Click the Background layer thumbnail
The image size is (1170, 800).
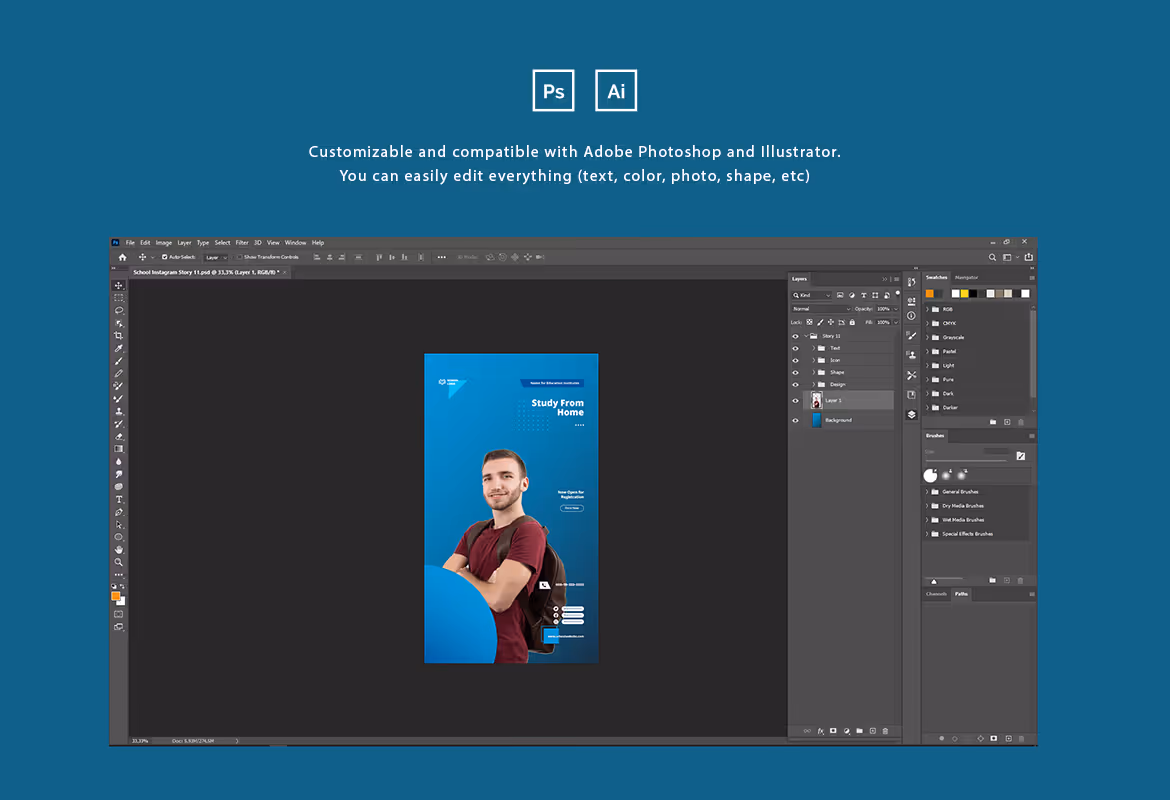tap(816, 420)
